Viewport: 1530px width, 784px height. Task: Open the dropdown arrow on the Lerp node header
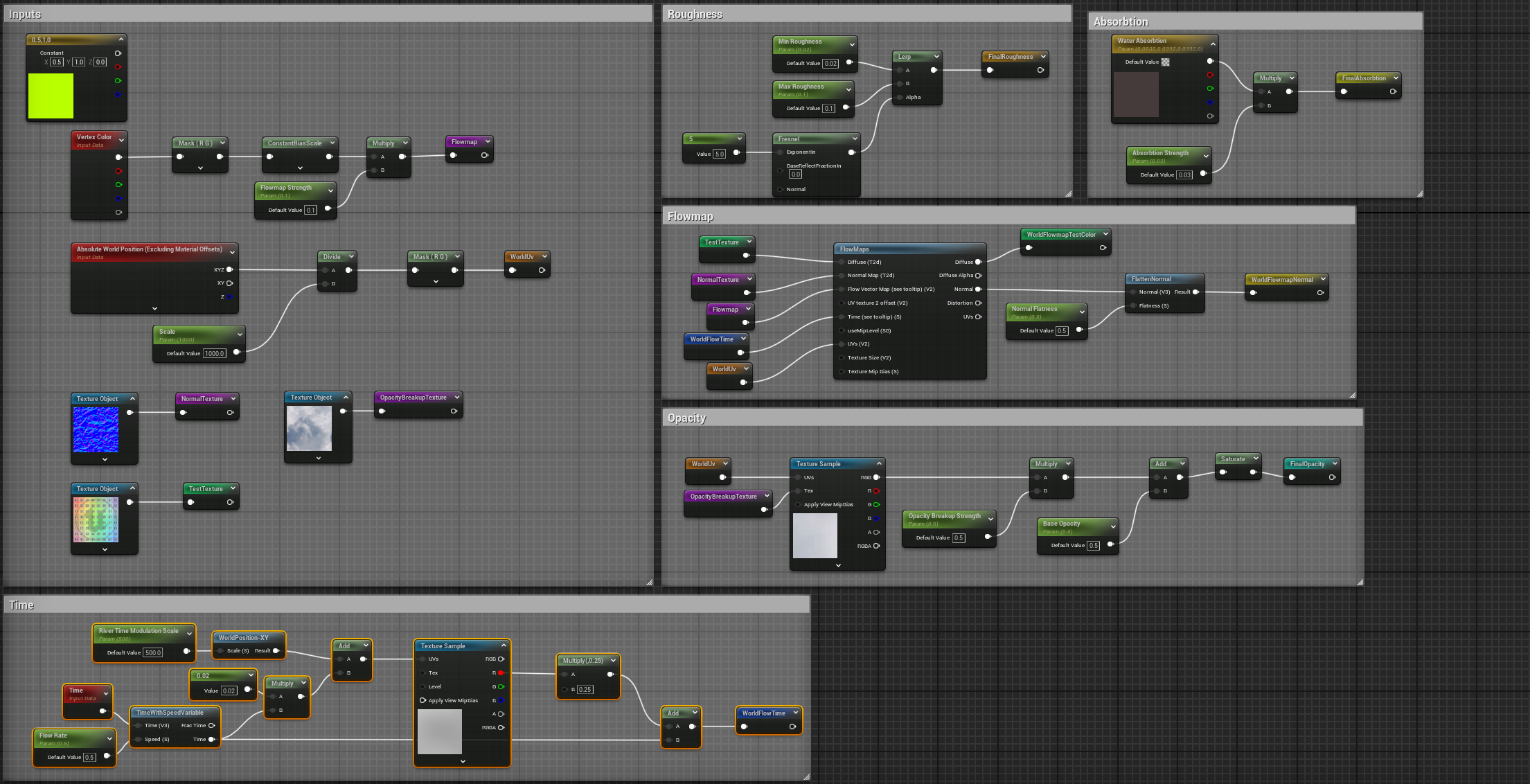(x=936, y=57)
